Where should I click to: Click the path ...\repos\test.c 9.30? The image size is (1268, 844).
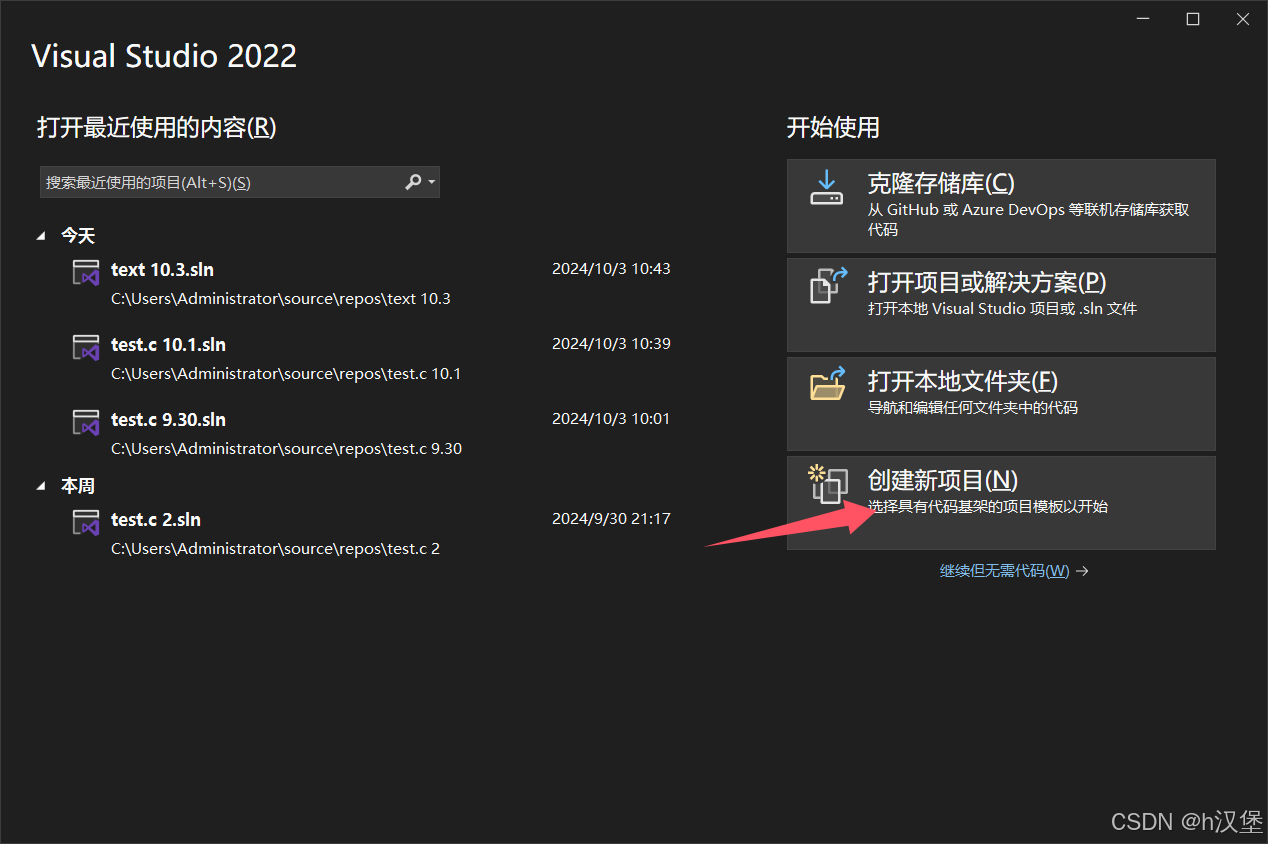tap(286, 449)
